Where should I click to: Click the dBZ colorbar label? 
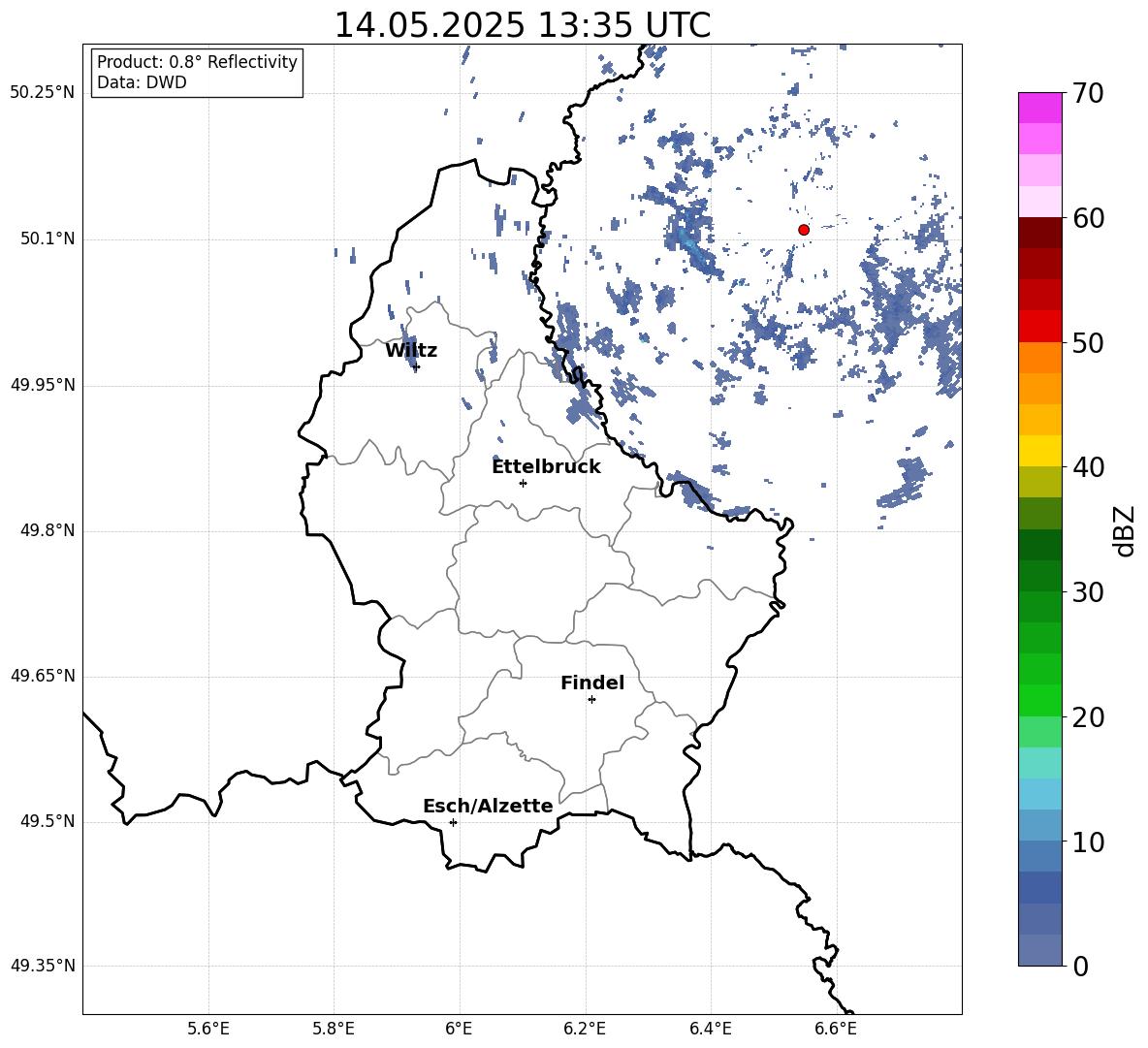click(x=1124, y=530)
